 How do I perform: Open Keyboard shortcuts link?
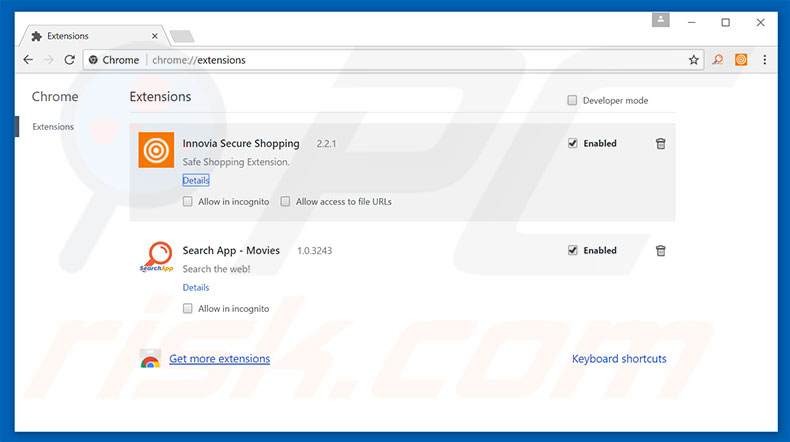tap(619, 358)
